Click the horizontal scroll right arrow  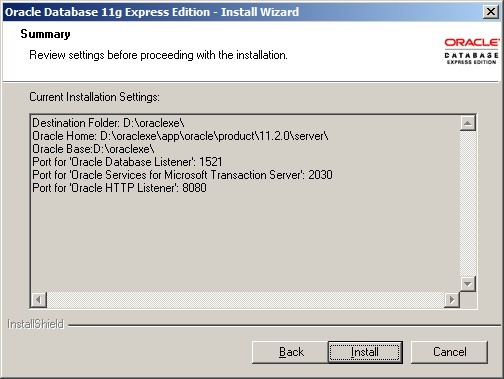pos(452,299)
